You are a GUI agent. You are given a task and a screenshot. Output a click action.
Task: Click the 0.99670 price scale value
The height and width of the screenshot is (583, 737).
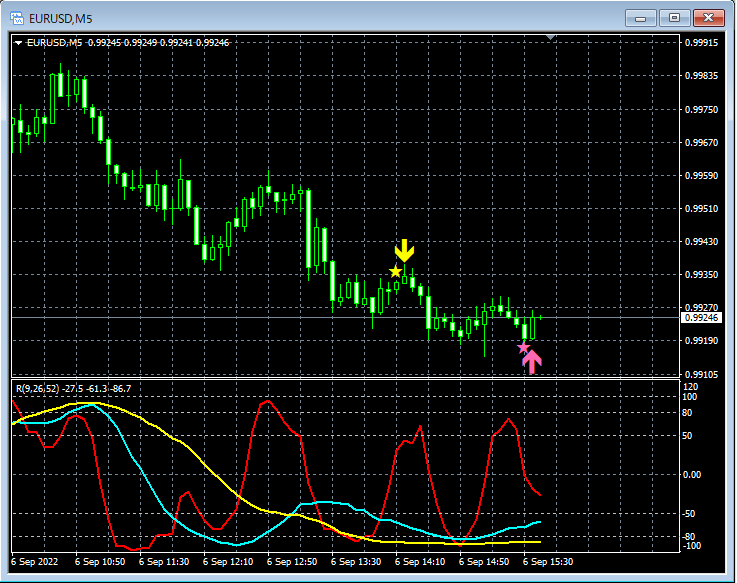click(x=701, y=142)
